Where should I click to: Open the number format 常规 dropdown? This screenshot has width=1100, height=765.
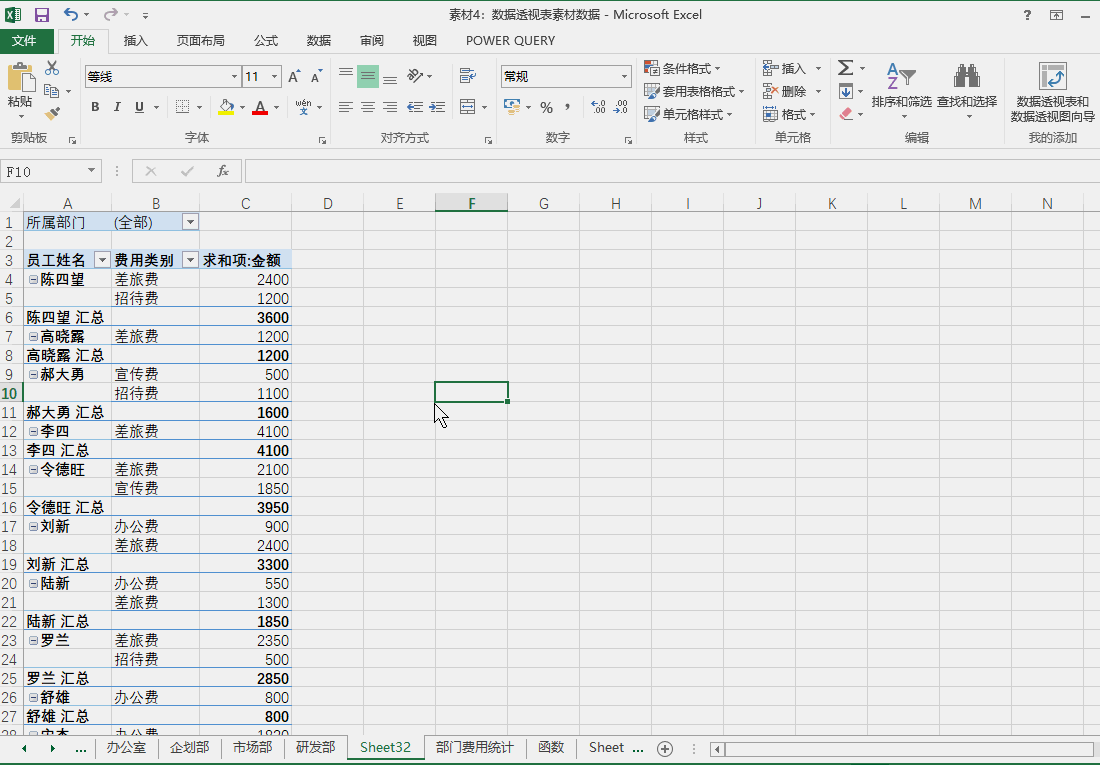coord(623,76)
